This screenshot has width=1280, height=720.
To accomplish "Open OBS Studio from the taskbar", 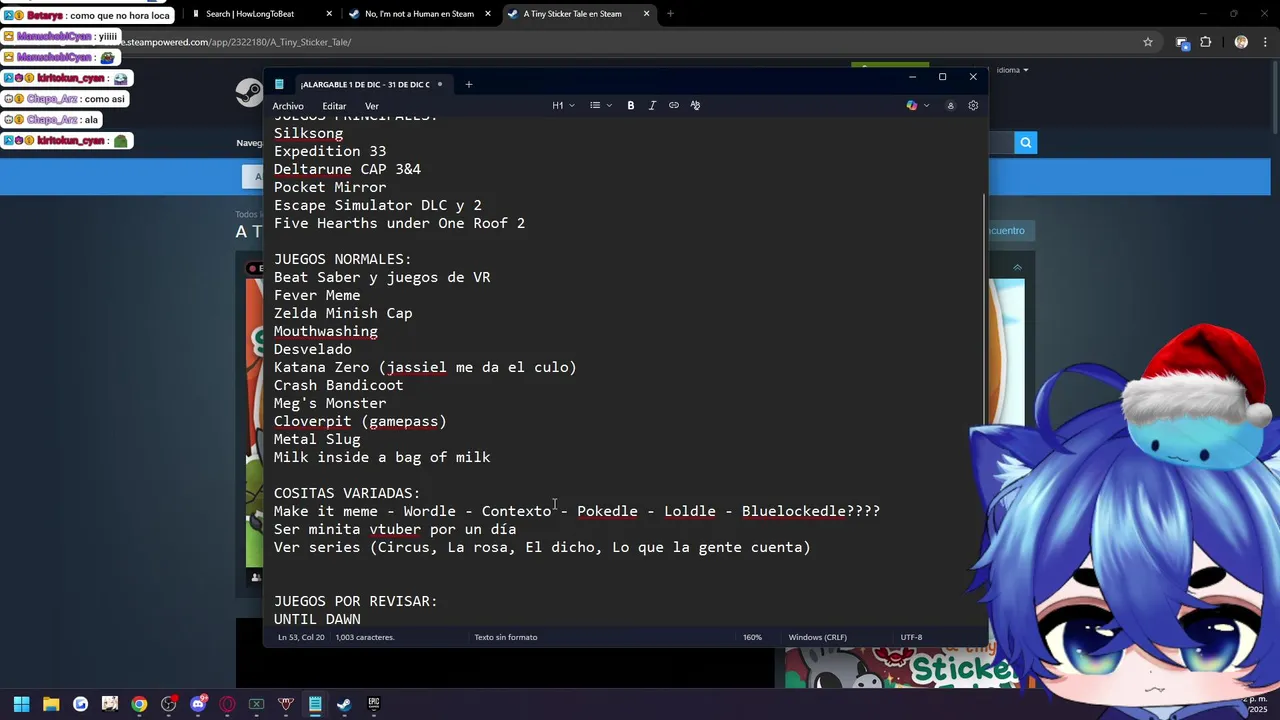I will click(168, 704).
